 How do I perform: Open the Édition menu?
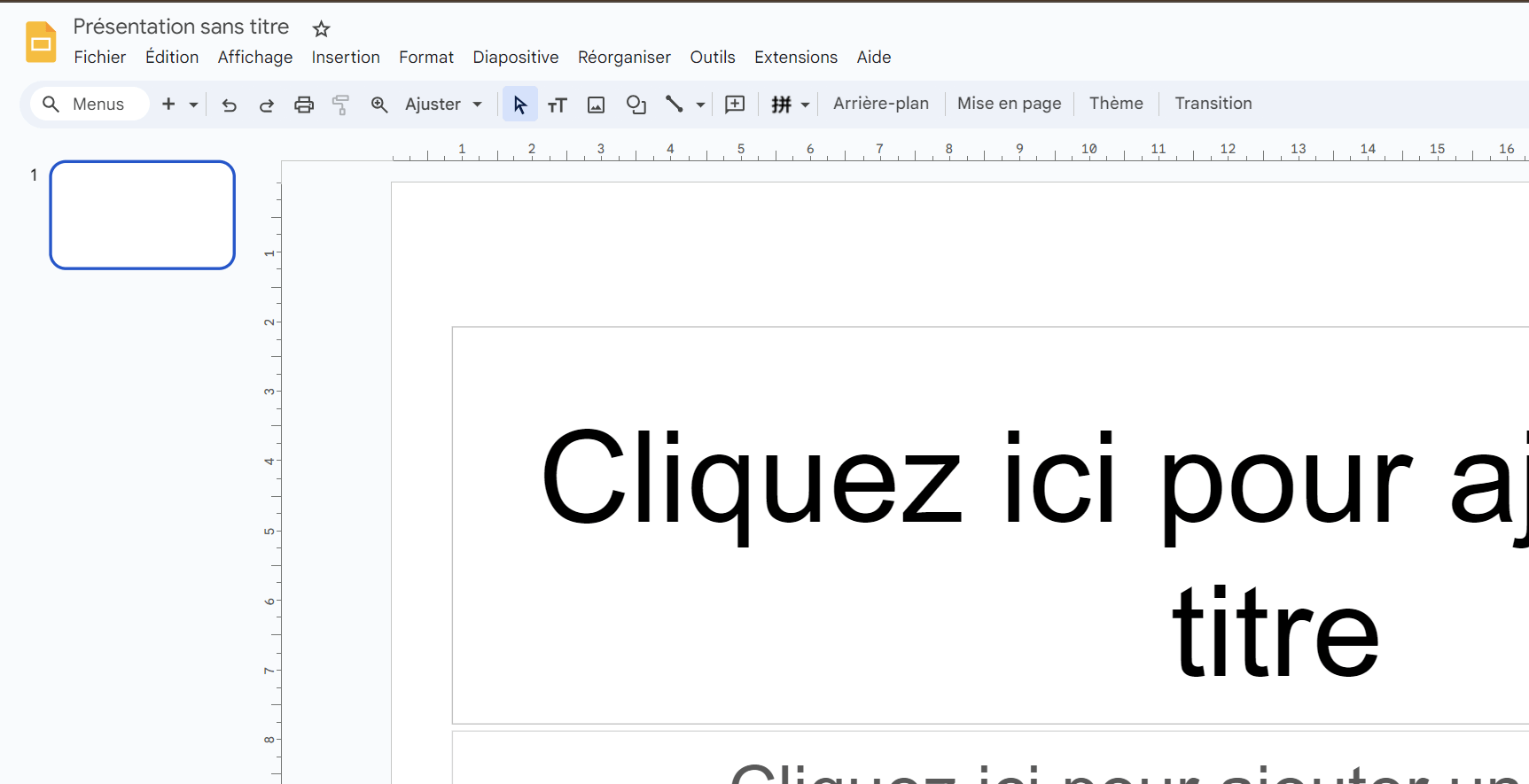[x=172, y=58]
